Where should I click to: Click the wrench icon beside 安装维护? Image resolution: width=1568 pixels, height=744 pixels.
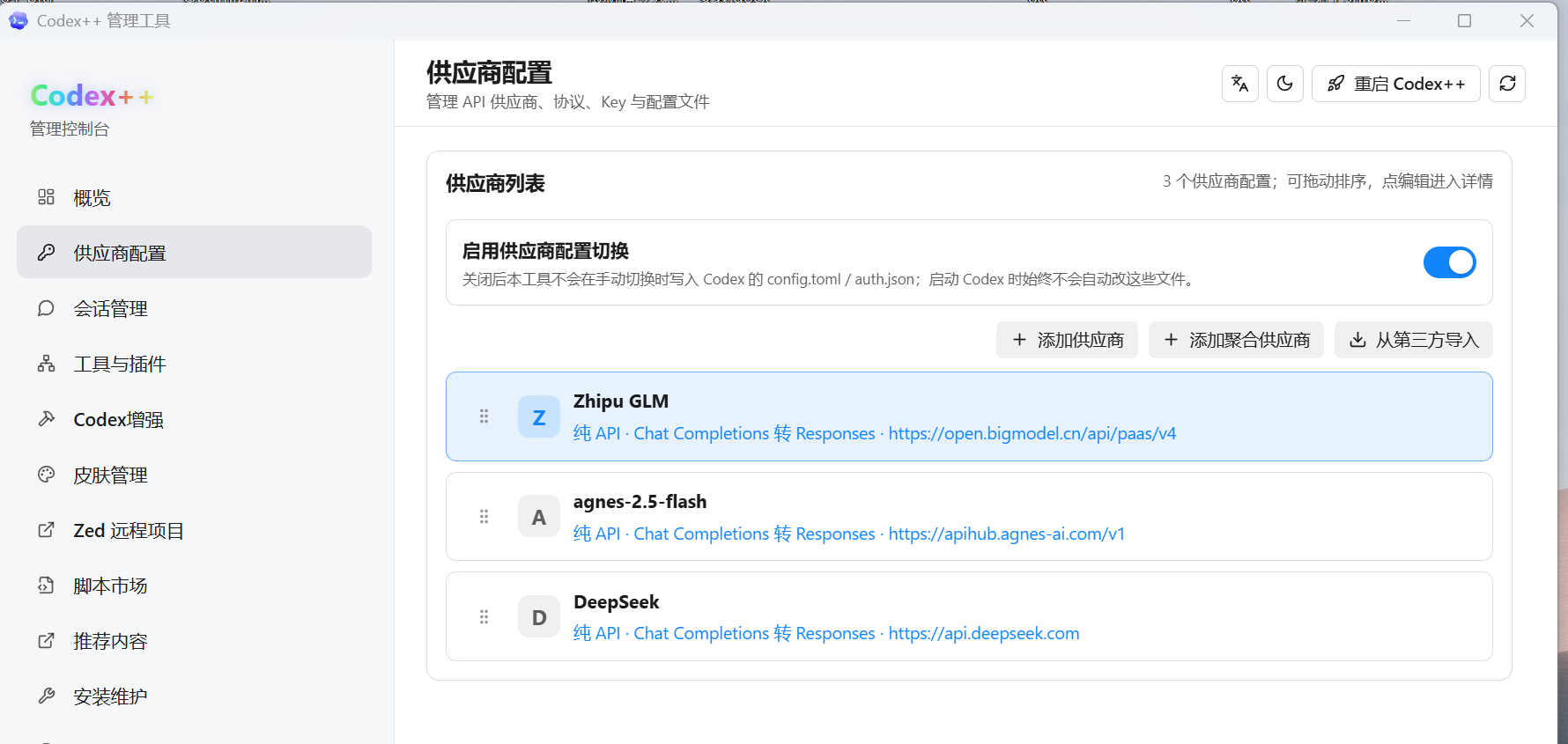coord(46,696)
